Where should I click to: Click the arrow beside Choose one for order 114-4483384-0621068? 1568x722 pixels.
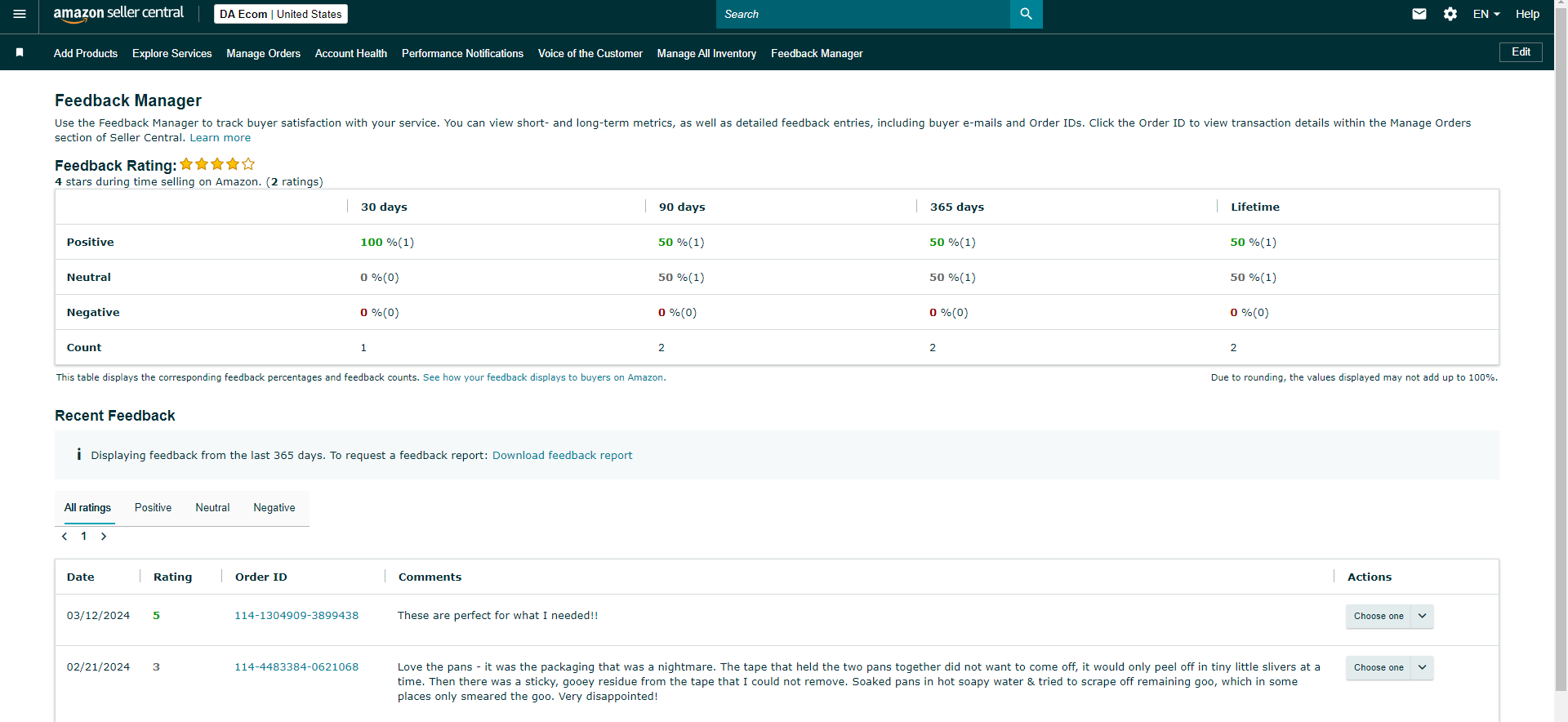[x=1423, y=667]
